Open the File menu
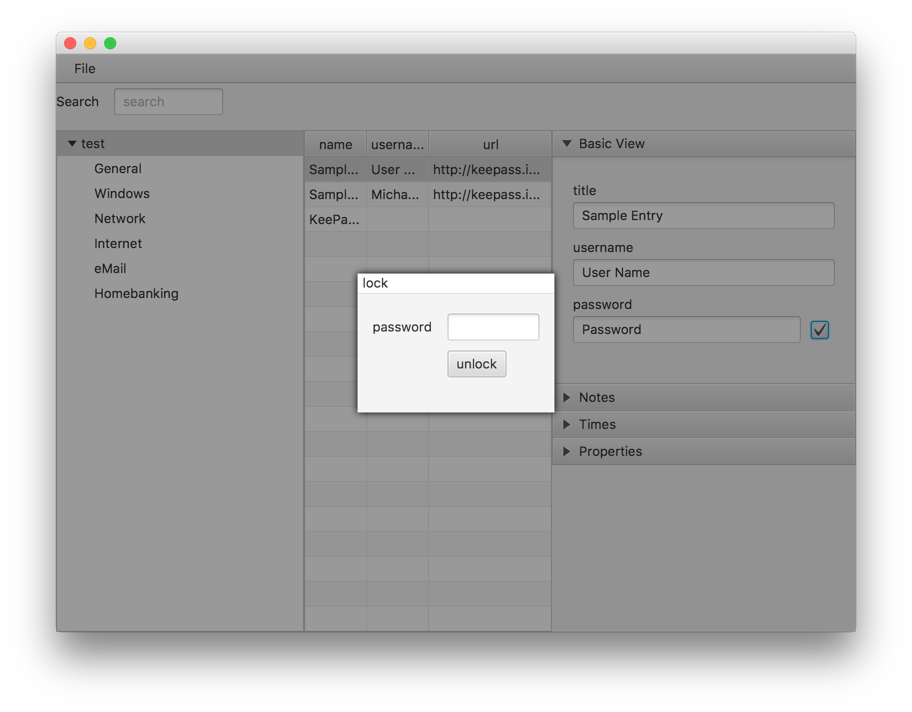Viewport: 912px width, 712px height. pyautogui.click(x=85, y=69)
